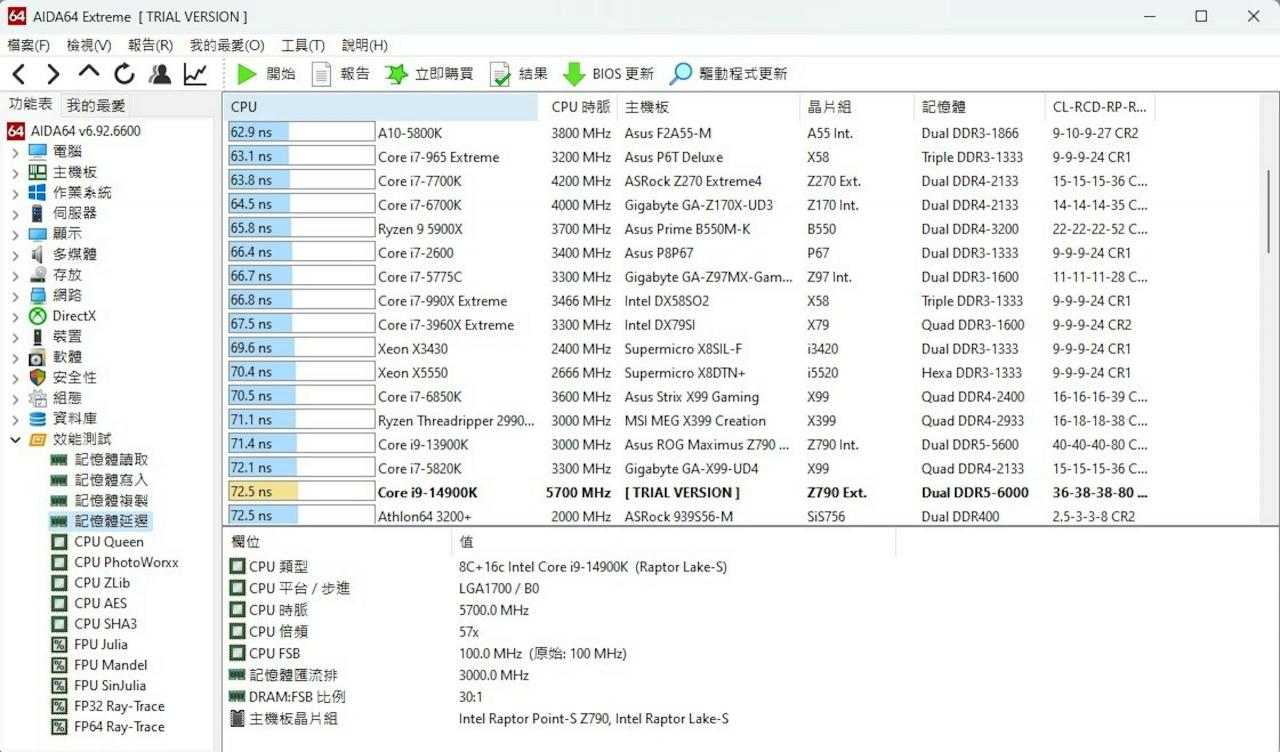Click 立即購買 buy now button
Viewport: 1280px width, 752px height.
point(430,74)
